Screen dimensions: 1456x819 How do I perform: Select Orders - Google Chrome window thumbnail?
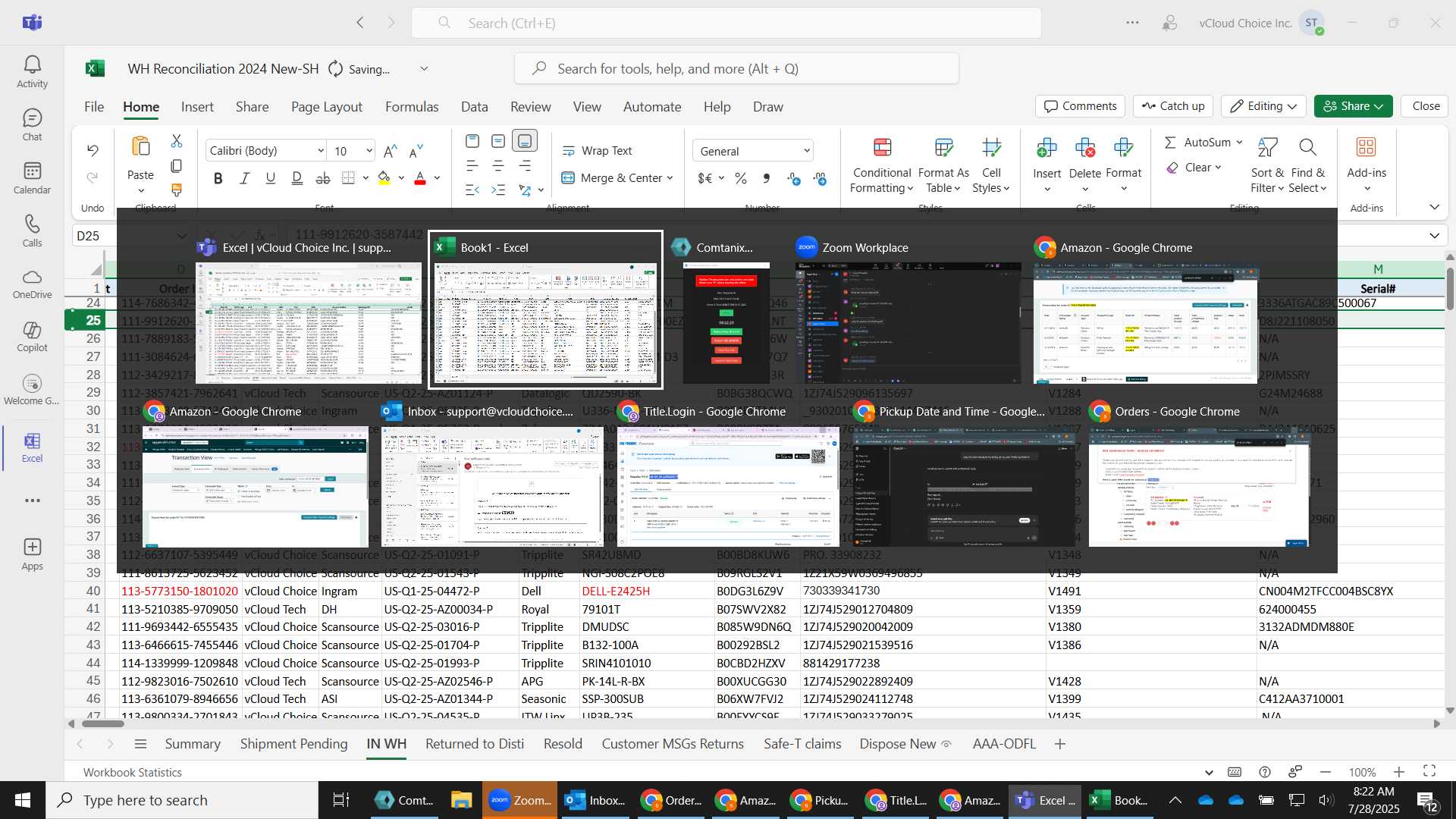(x=1199, y=475)
